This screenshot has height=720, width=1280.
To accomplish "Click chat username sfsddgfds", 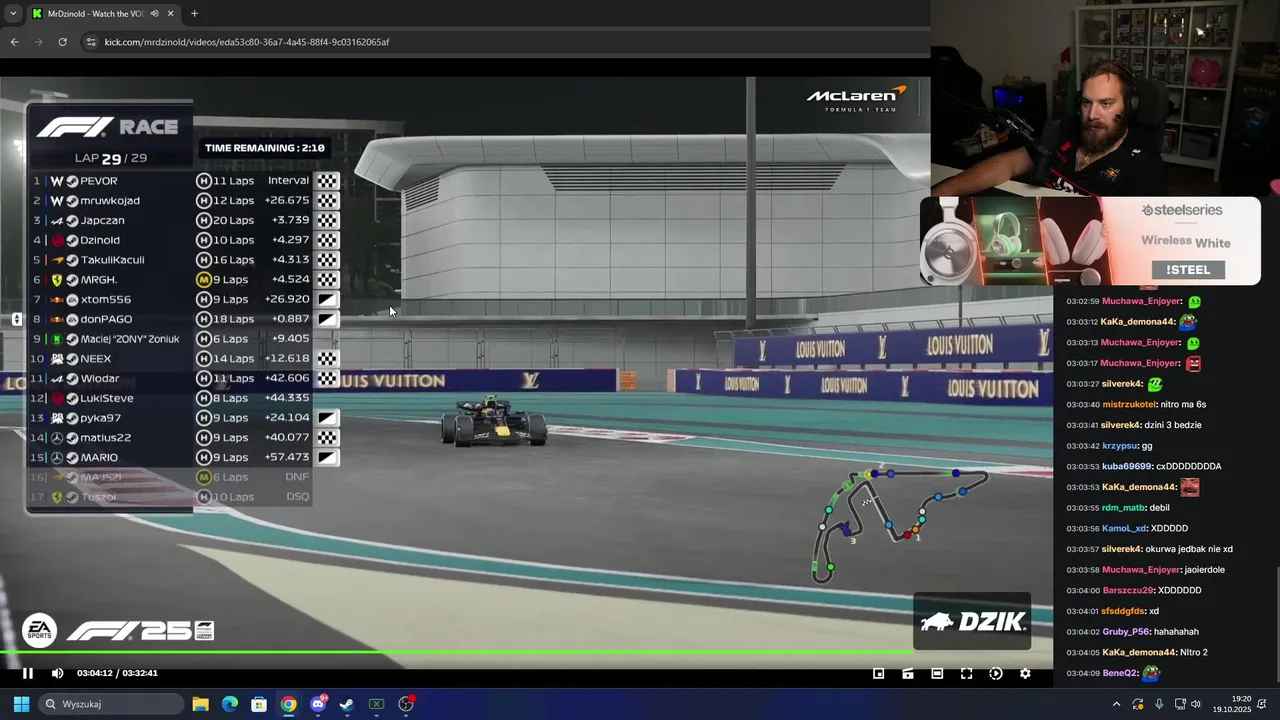I will click(x=1123, y=611).
